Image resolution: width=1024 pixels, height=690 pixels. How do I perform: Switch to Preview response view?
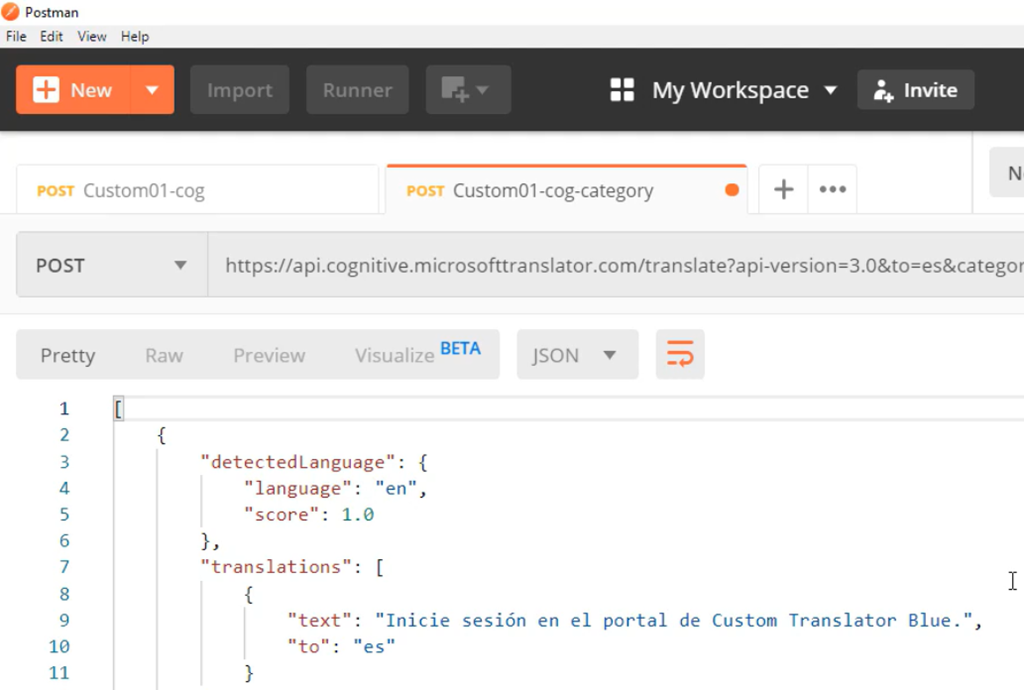pos(269,355)
